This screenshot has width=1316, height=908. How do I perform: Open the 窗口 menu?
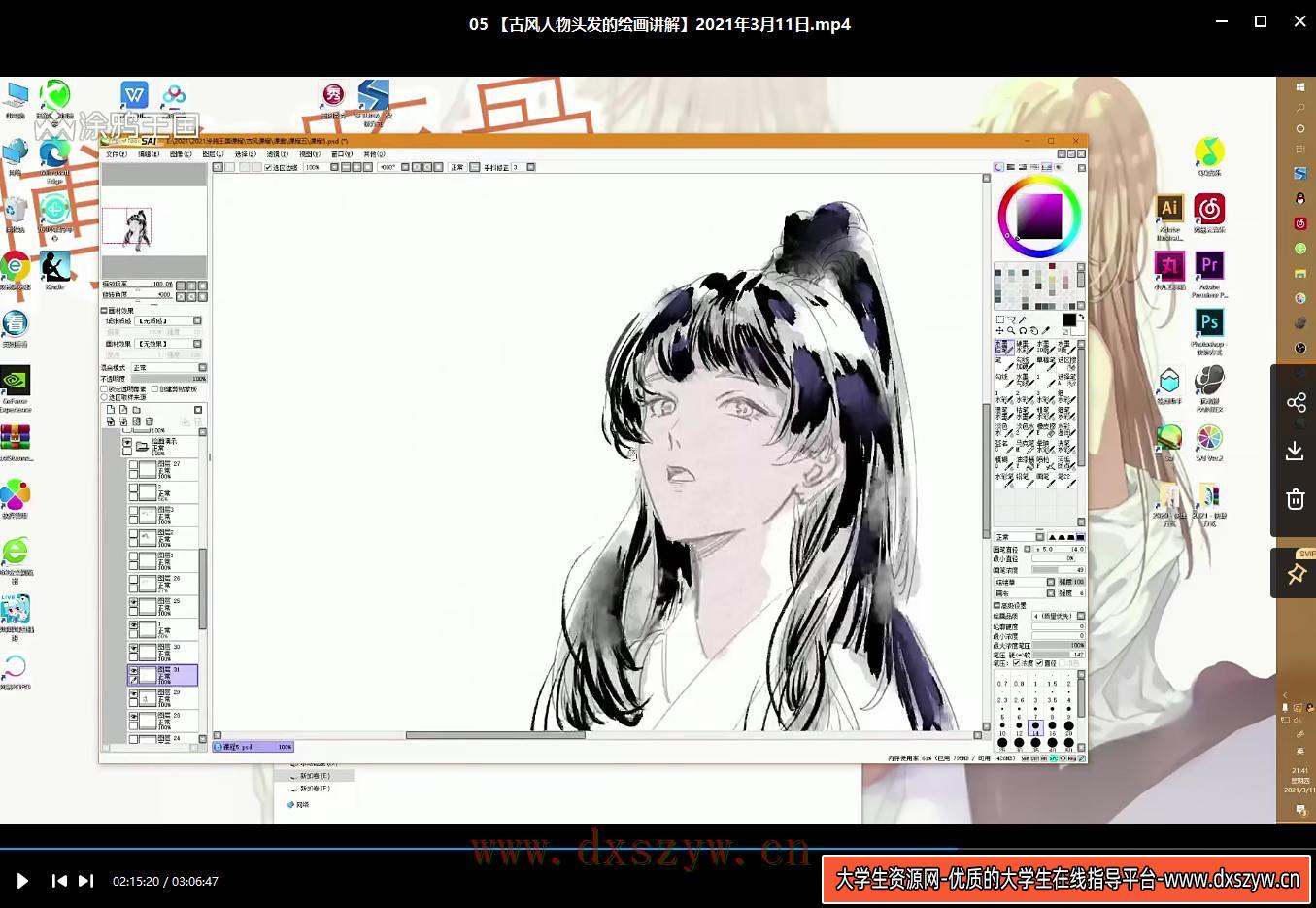pyautogui.click(x=341, y=153)
